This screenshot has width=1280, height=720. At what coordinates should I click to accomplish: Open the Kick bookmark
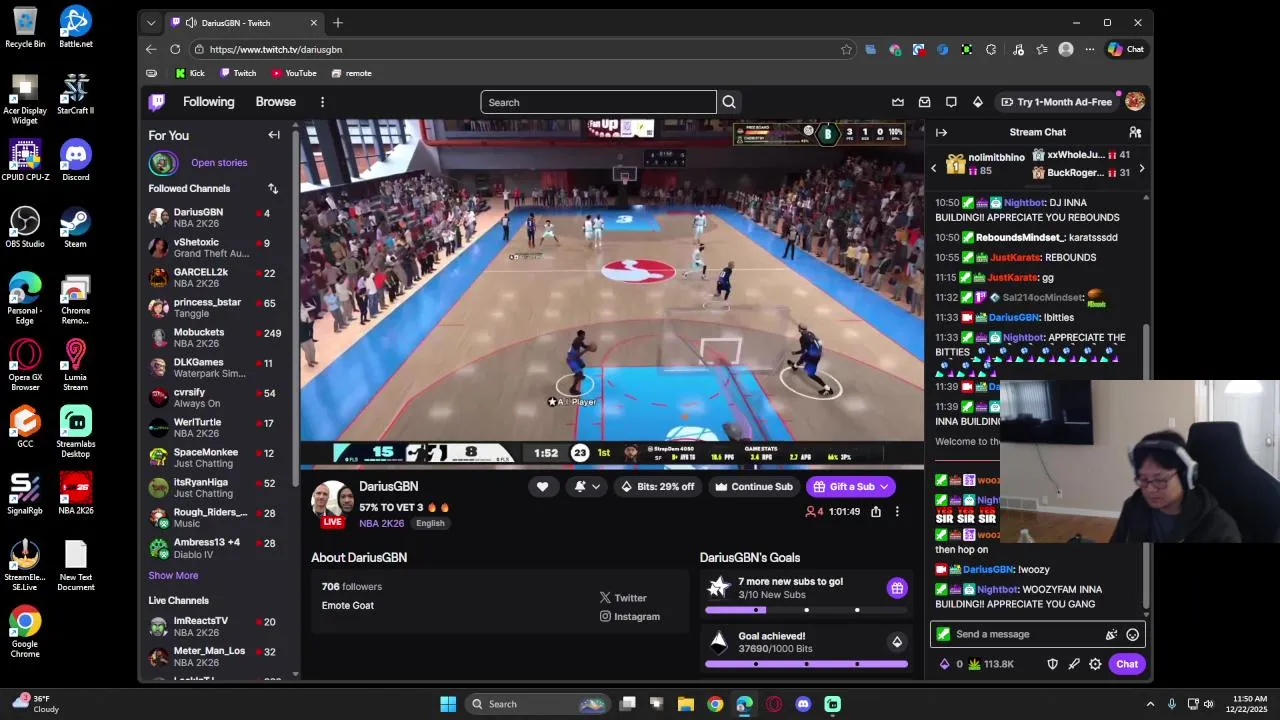click(190, 73)
